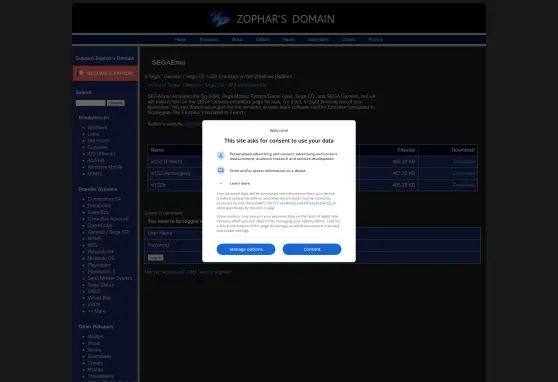Image resolution: width=558 pixels, height=382 pixels.
Task: Open XBOX in Popular Systems
Action: point(94,304)
